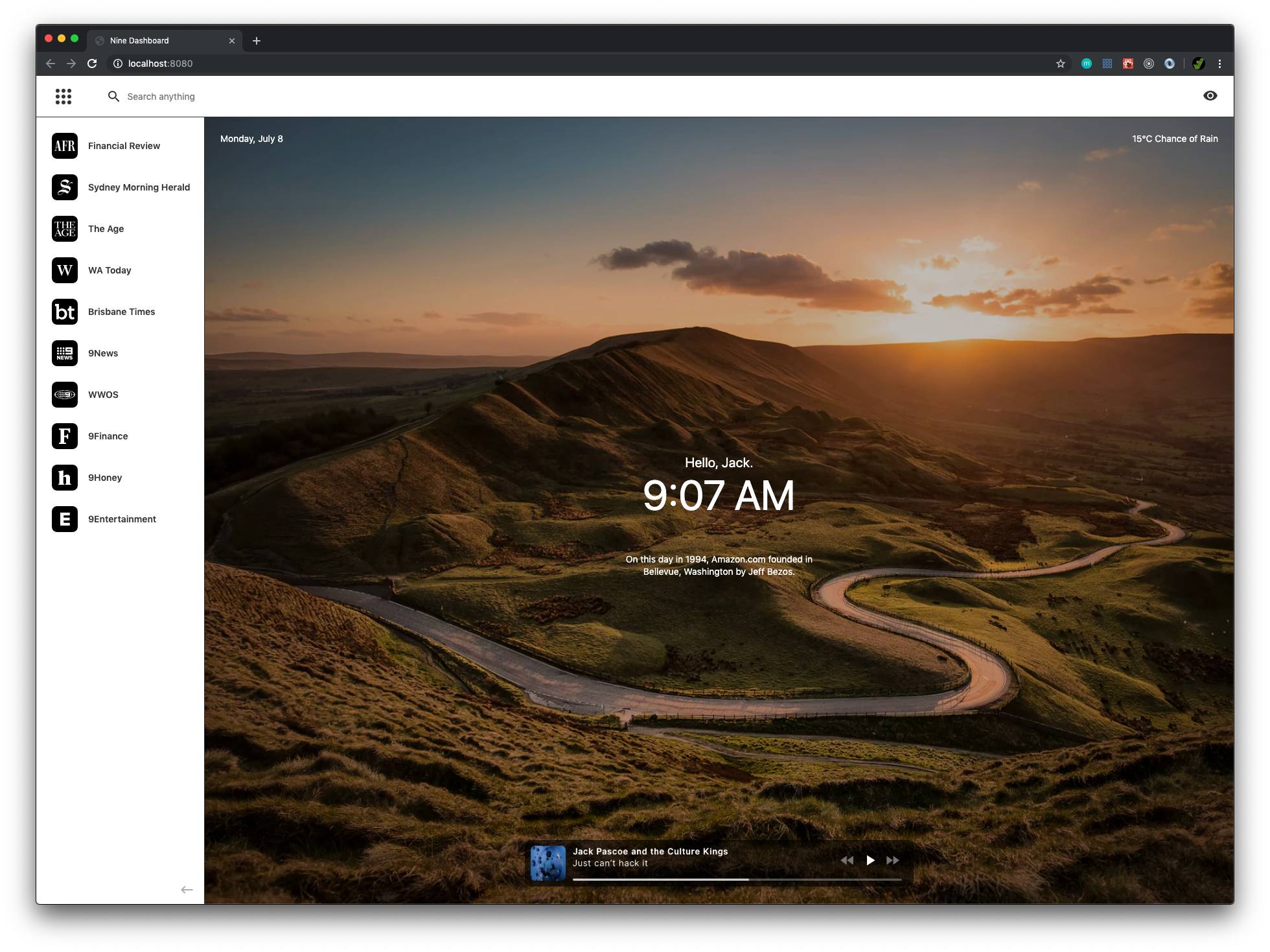Bookmark this page with star icon
The height and width of the screenshot is (952, 1270).
click(x=1061, y=64)
